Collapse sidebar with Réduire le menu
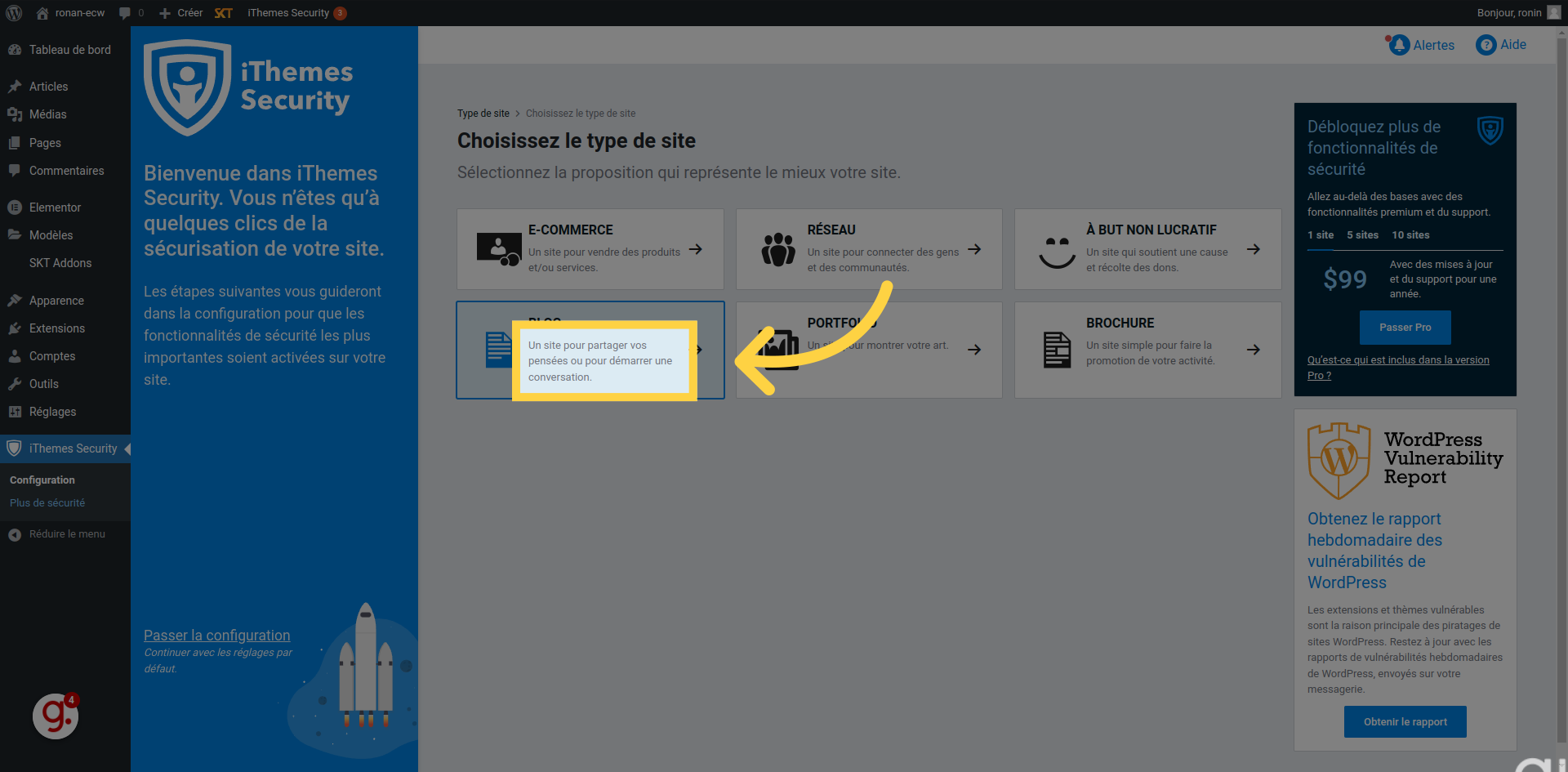 point(65,534)
